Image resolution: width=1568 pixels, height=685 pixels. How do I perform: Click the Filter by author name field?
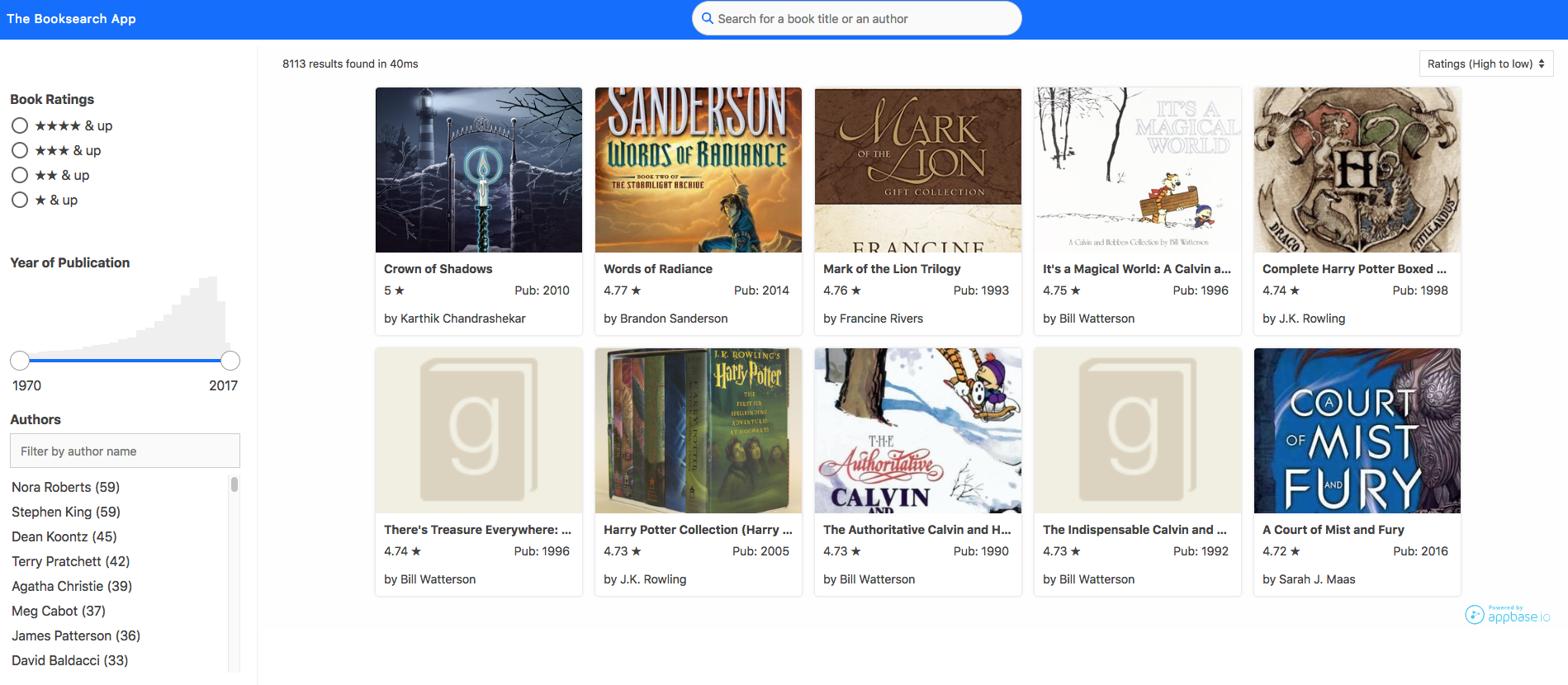125,451
